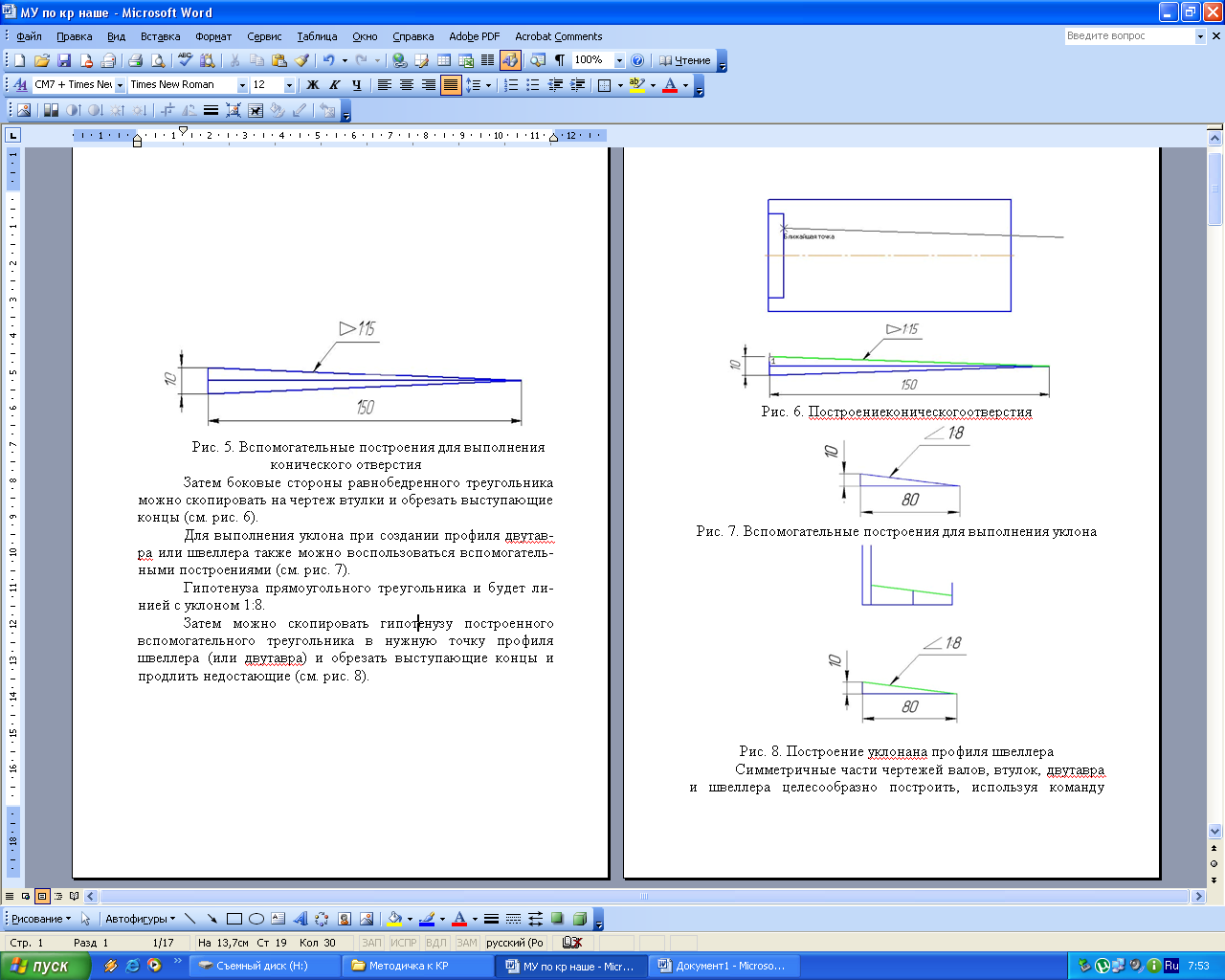This screenshot has width=1225, height=980.
Task: Toggle the numbered list button
Action: (x=511, y=85)
